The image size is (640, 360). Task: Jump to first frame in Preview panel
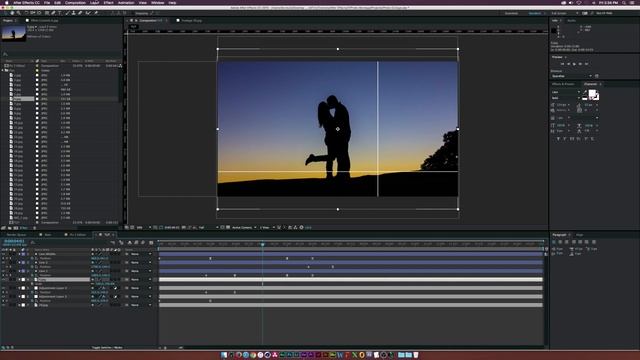(562, 64)
